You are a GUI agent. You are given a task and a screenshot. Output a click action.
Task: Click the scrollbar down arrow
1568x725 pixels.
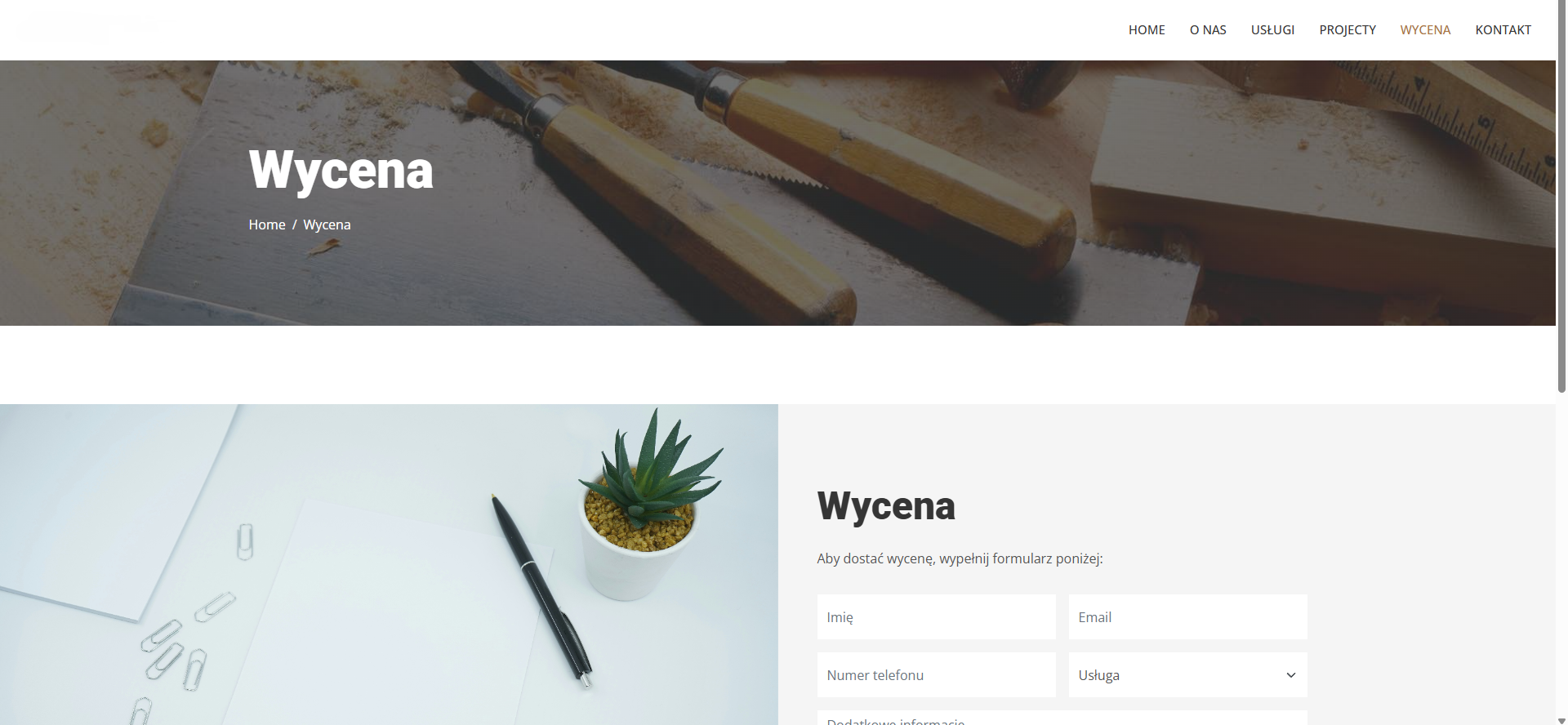point(1561,720)
